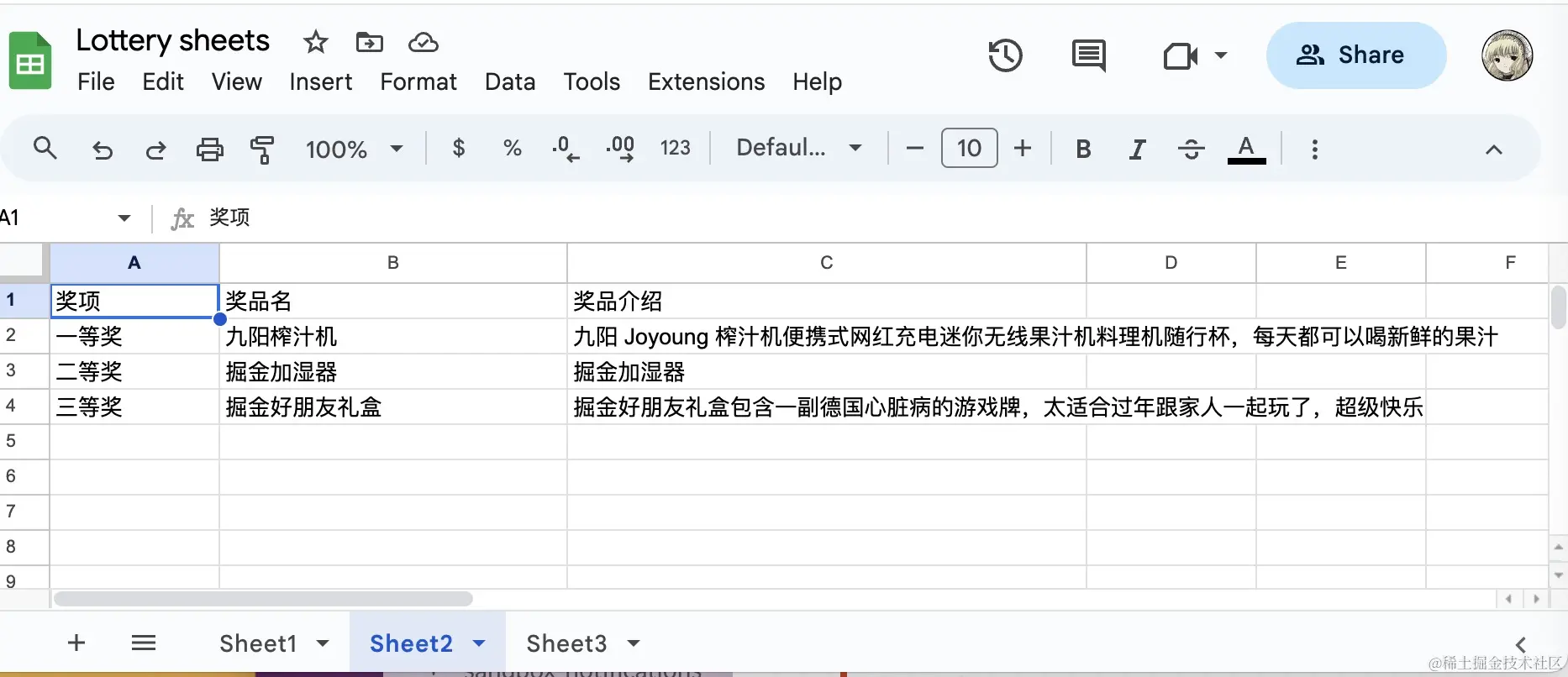The height and width of the screenshot is (677, 1568).
Task: Format as percent
Action: click(x=513, y=149)
